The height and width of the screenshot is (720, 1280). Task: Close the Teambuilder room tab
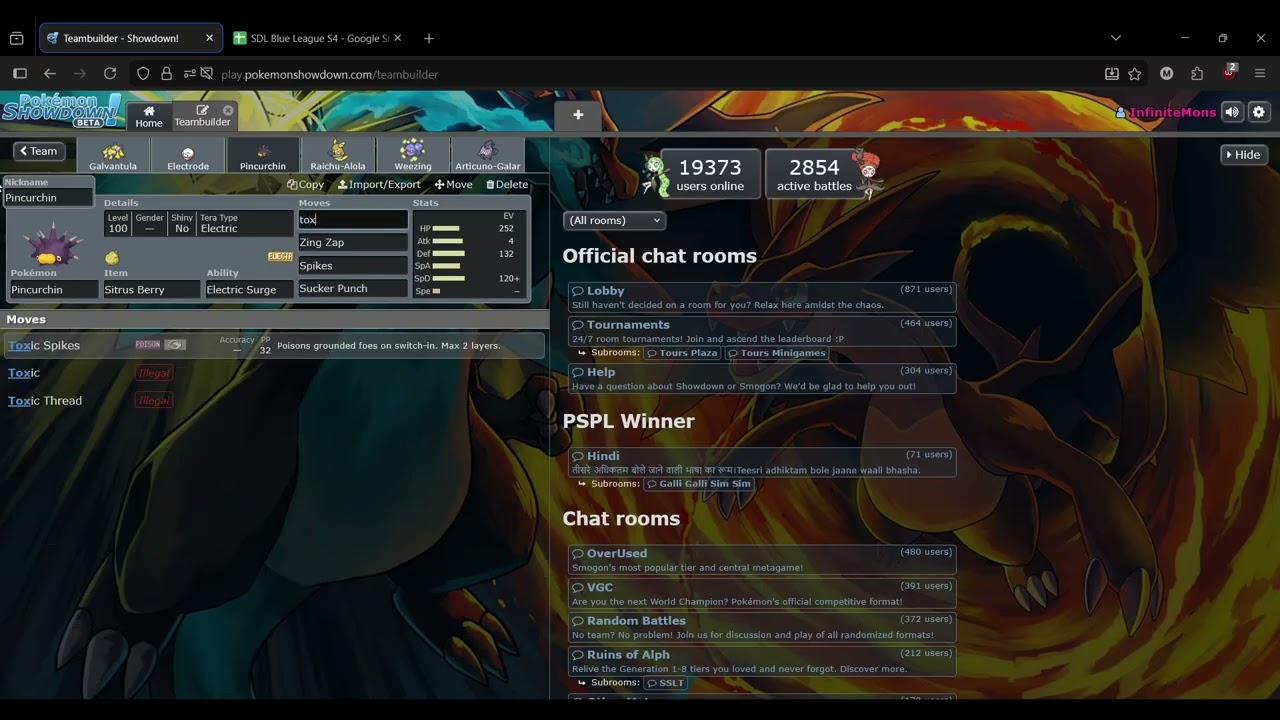tap(228, 110)
